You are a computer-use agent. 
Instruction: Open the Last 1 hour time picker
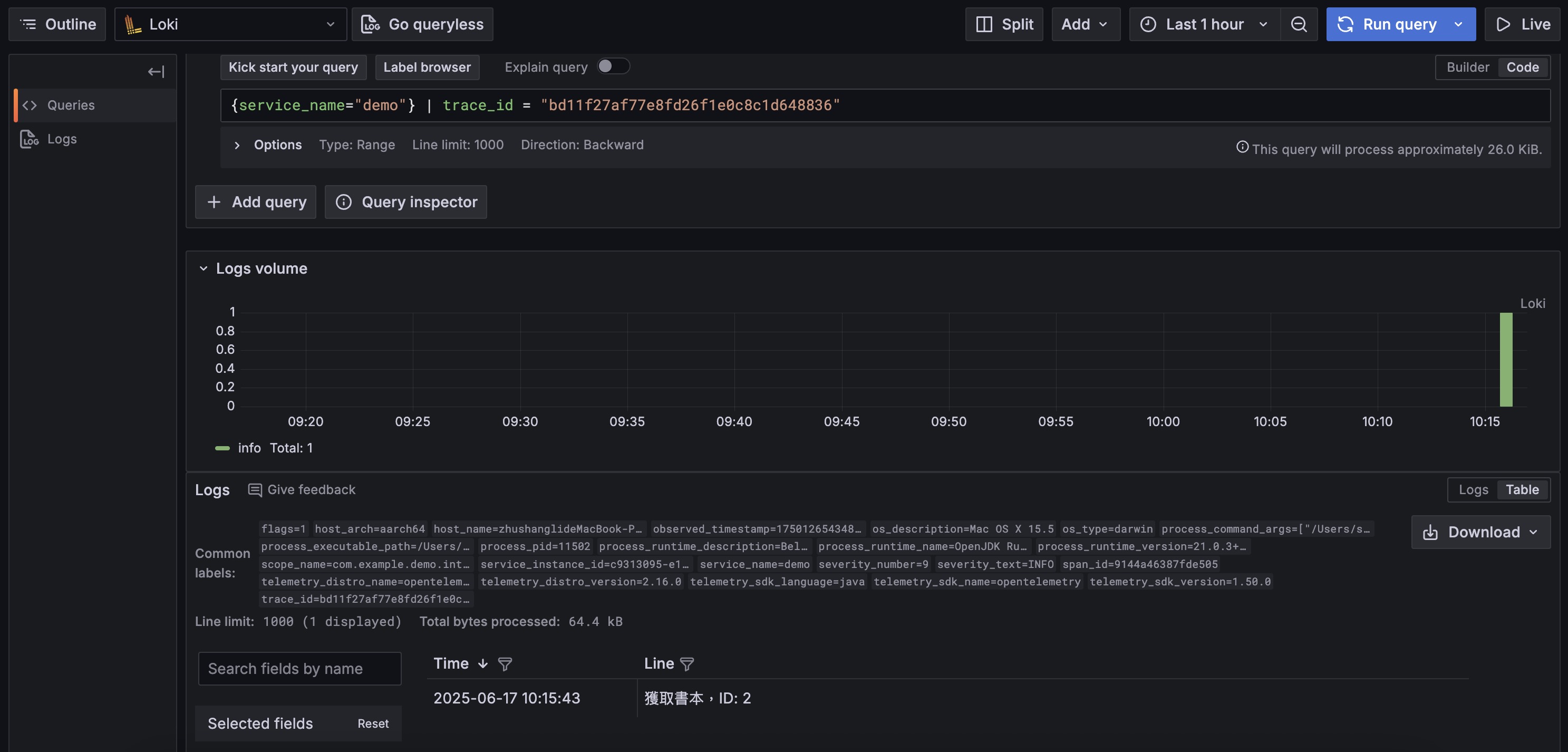1203,24
